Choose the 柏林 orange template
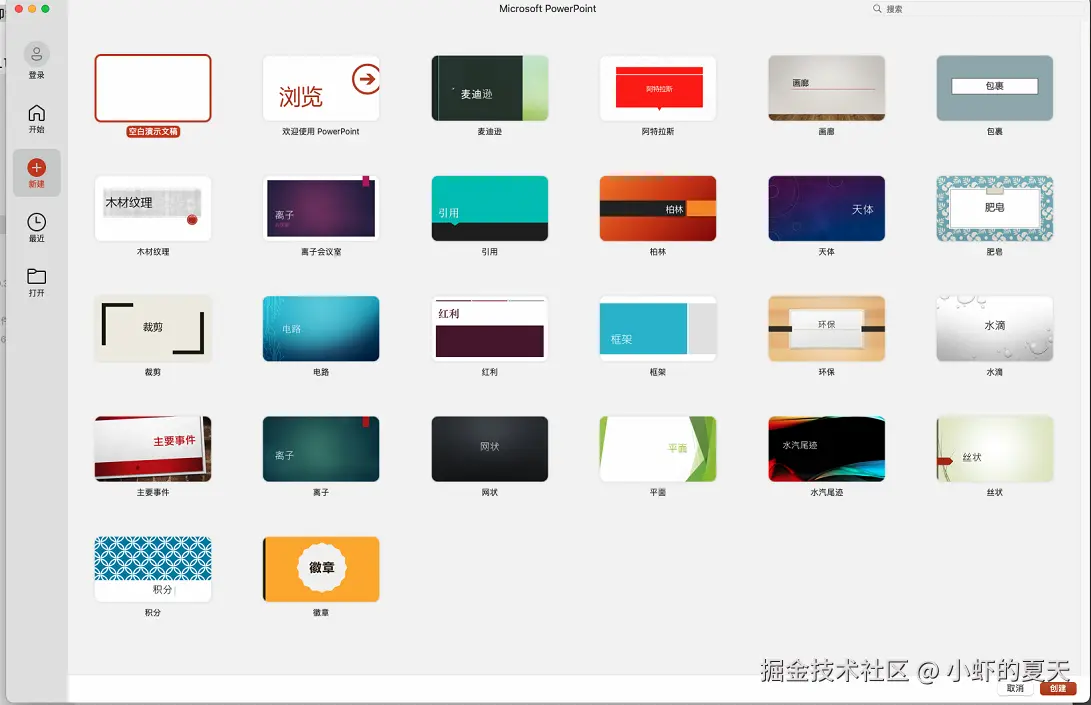The width and height of the screenshot is (1091, 705). tap(658, 209)
